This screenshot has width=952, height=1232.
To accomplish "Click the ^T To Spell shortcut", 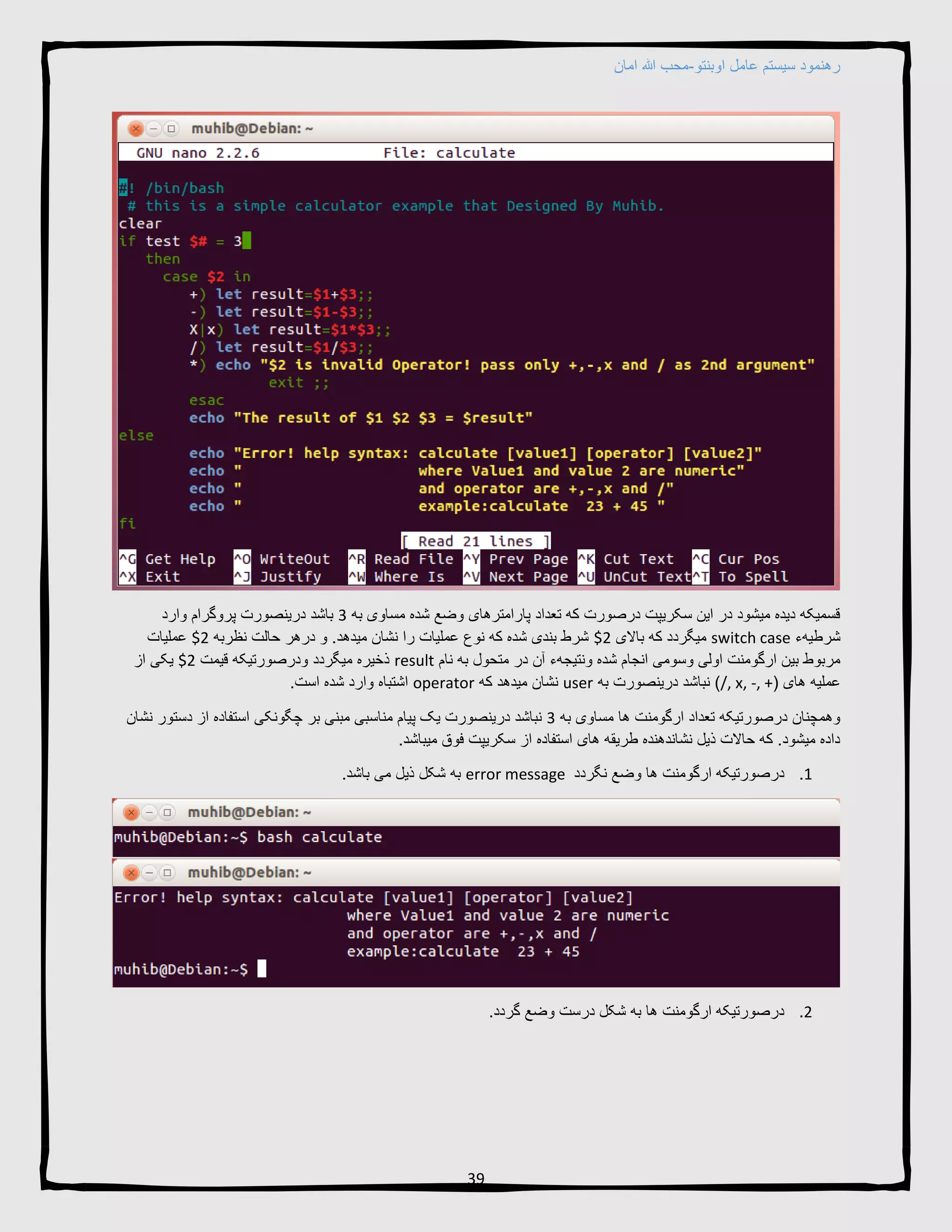I will pyautogui.click(x=740, y=576).
